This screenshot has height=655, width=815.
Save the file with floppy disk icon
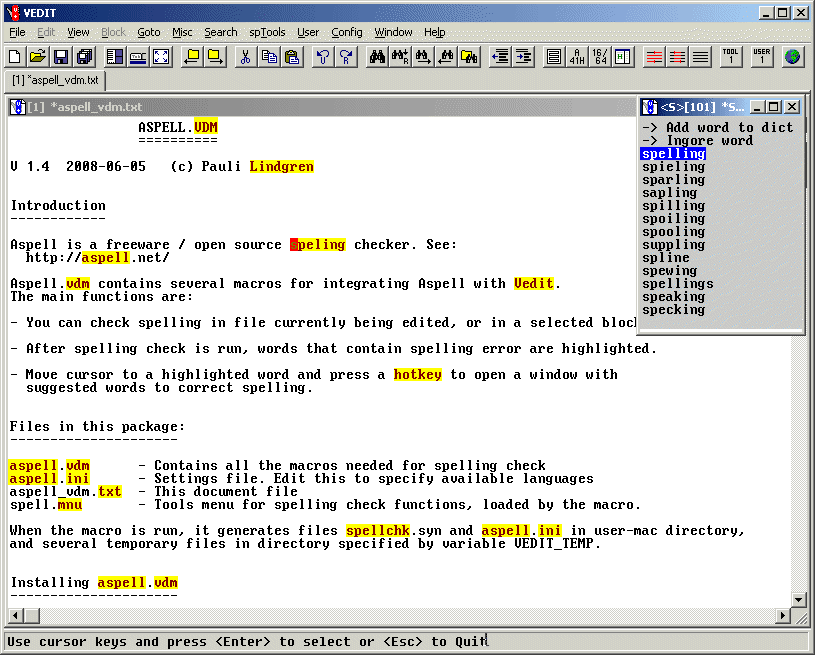click(x=61, y=57)
